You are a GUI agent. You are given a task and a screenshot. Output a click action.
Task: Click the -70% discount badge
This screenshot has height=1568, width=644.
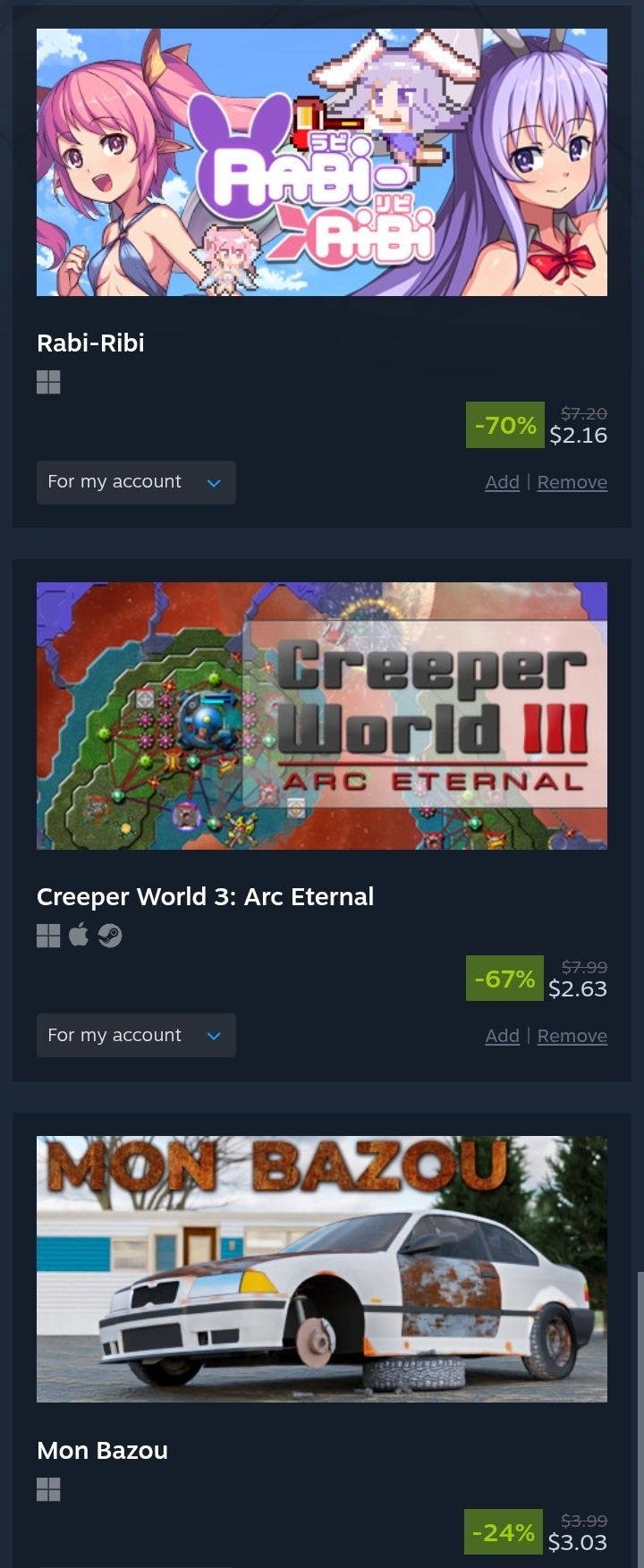(x=504, y=425)
